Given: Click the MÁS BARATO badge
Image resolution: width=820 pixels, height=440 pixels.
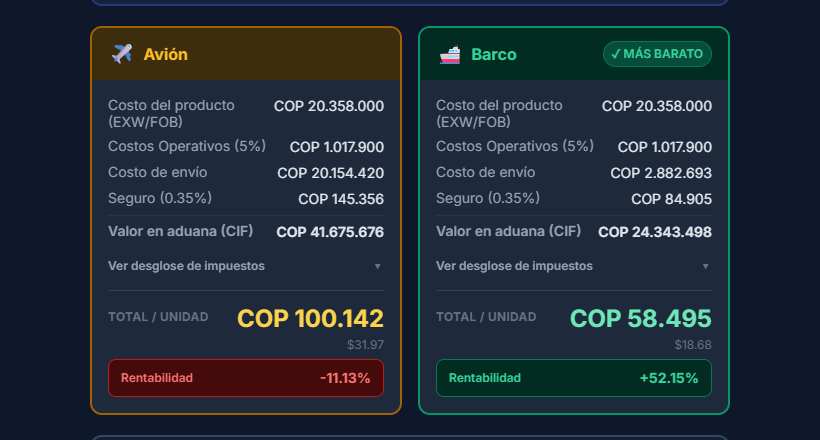Looking at the screenshot, I should [x=657, y=54].
